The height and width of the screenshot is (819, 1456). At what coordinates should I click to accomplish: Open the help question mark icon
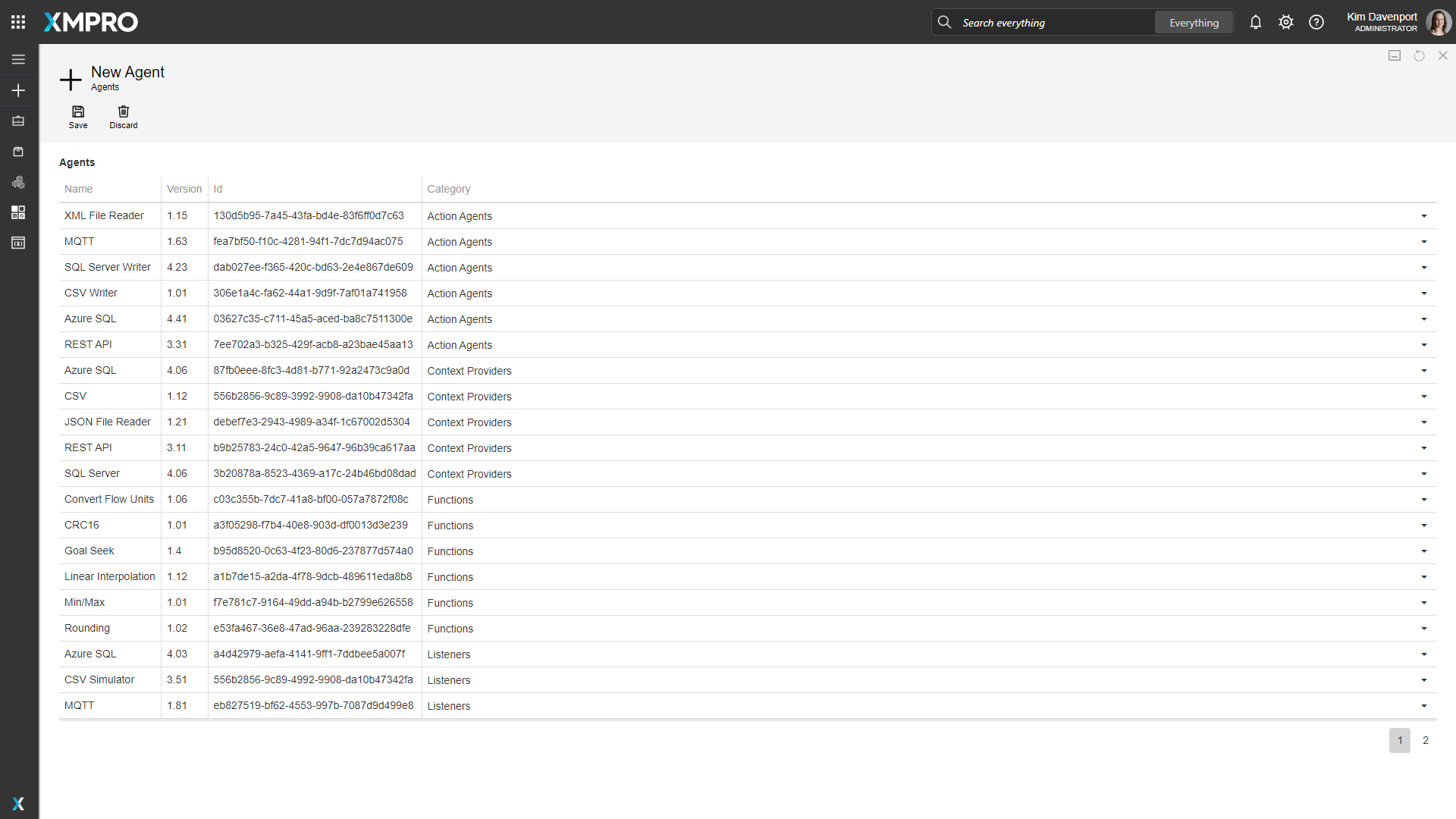pyautogui.click(x=1316, y=22)
